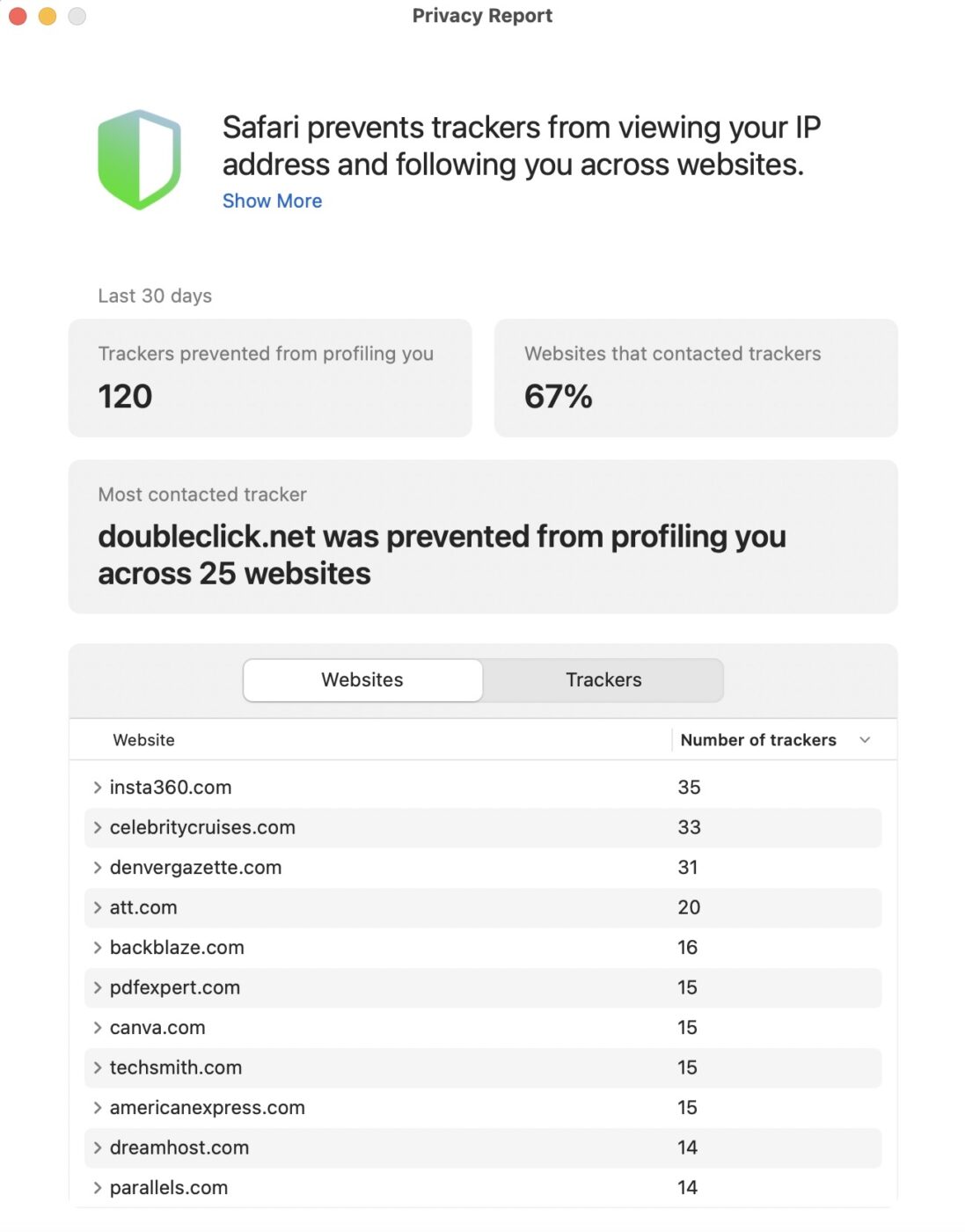Sort by the Website column header
This screenshot has height=1232, width=965.
tap(144, 740)
